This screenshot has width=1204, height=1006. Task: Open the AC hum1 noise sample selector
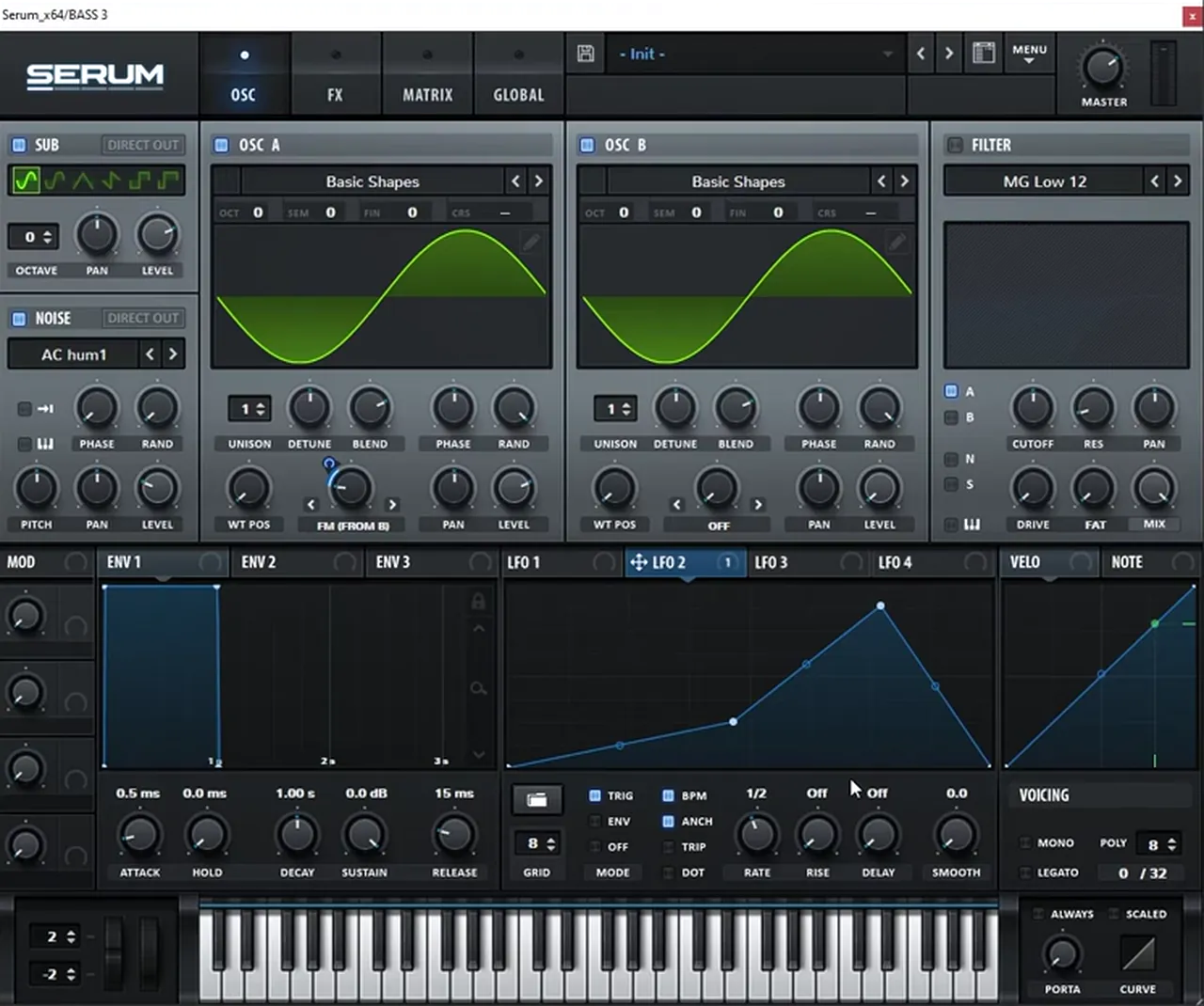73,354
